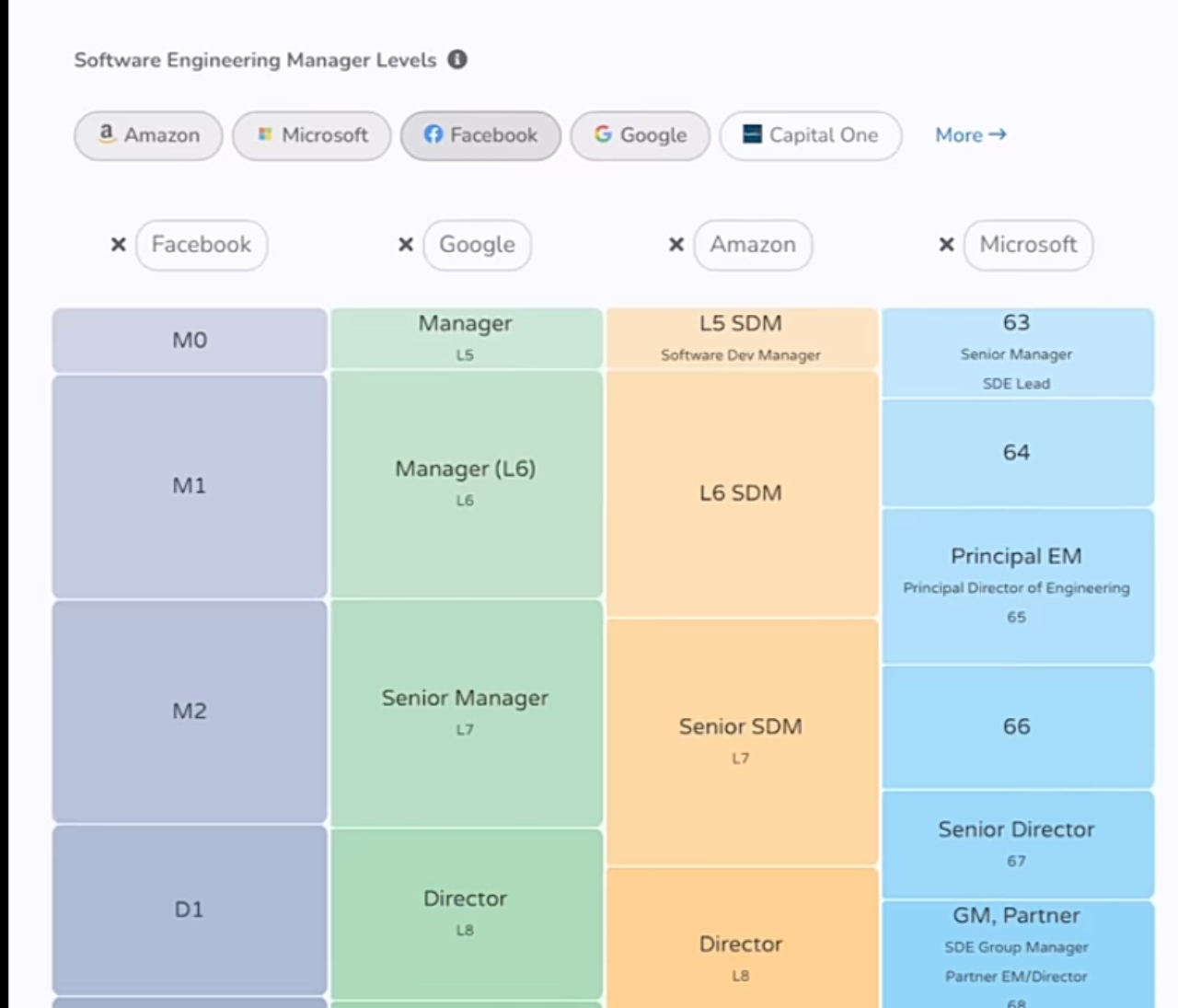Click the Amazon column header field
1178x1008 pixels.
tap(753, 245)
